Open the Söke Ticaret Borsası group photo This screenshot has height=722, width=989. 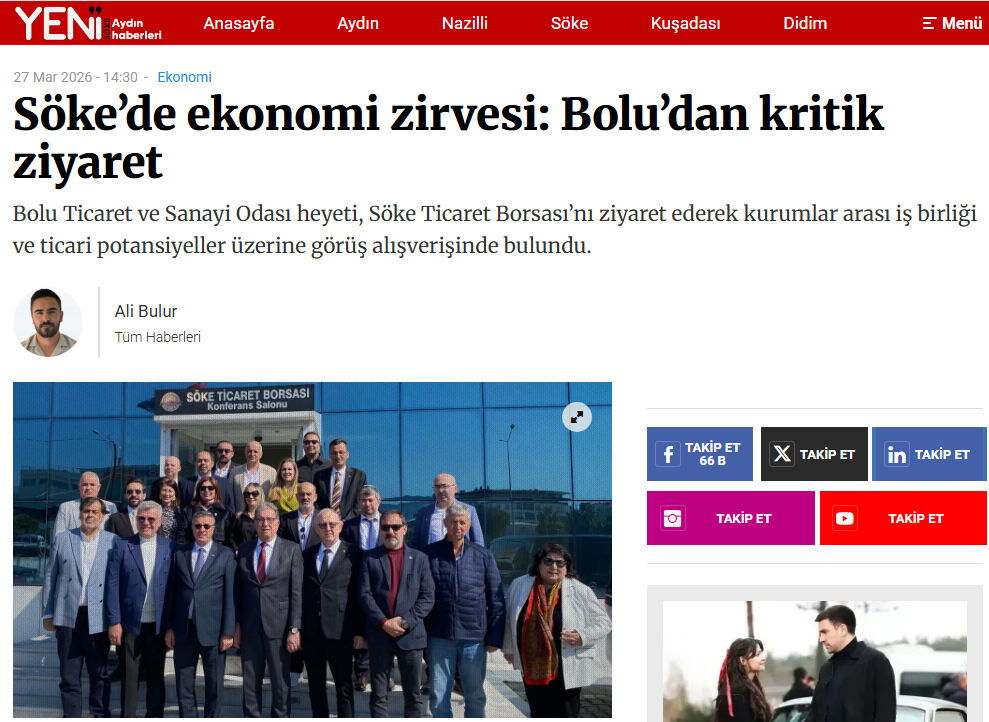312,549
